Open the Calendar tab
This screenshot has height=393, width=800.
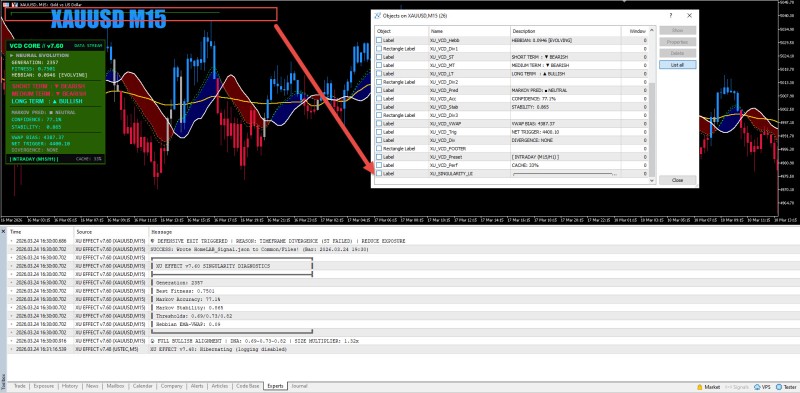[x=142, y=386]
